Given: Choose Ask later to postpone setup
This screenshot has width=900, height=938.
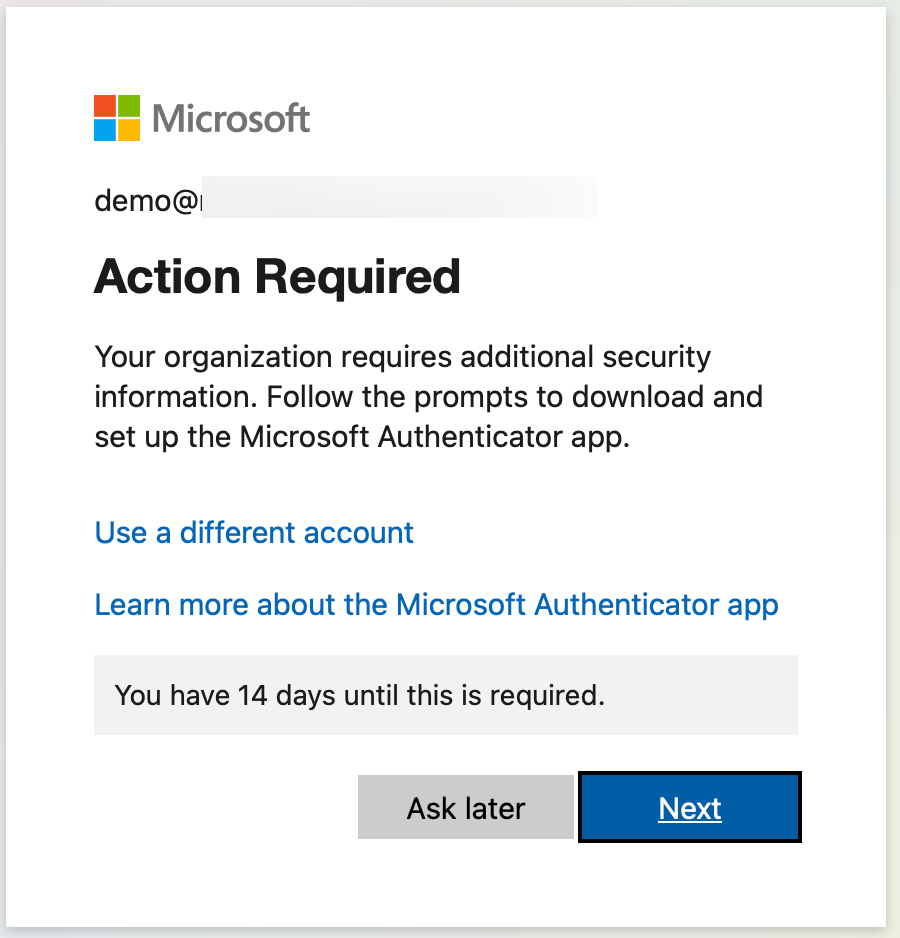Looking at the screenshot, I should (x=466, y=807).
